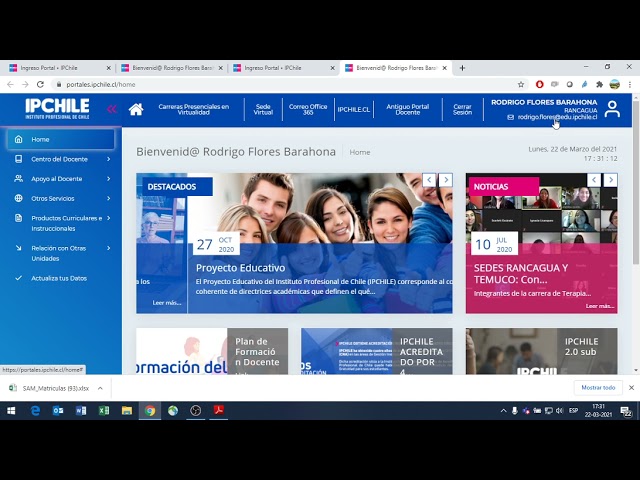This screenshot has height=480, width=640.
Task: Click the Actualiza tus Datos label
Action: coord(59,278)
